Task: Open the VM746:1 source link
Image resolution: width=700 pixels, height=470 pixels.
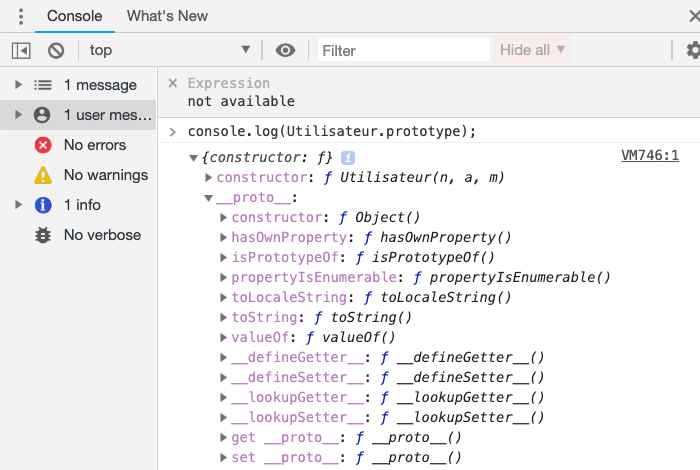Action: tap(649, 156)
